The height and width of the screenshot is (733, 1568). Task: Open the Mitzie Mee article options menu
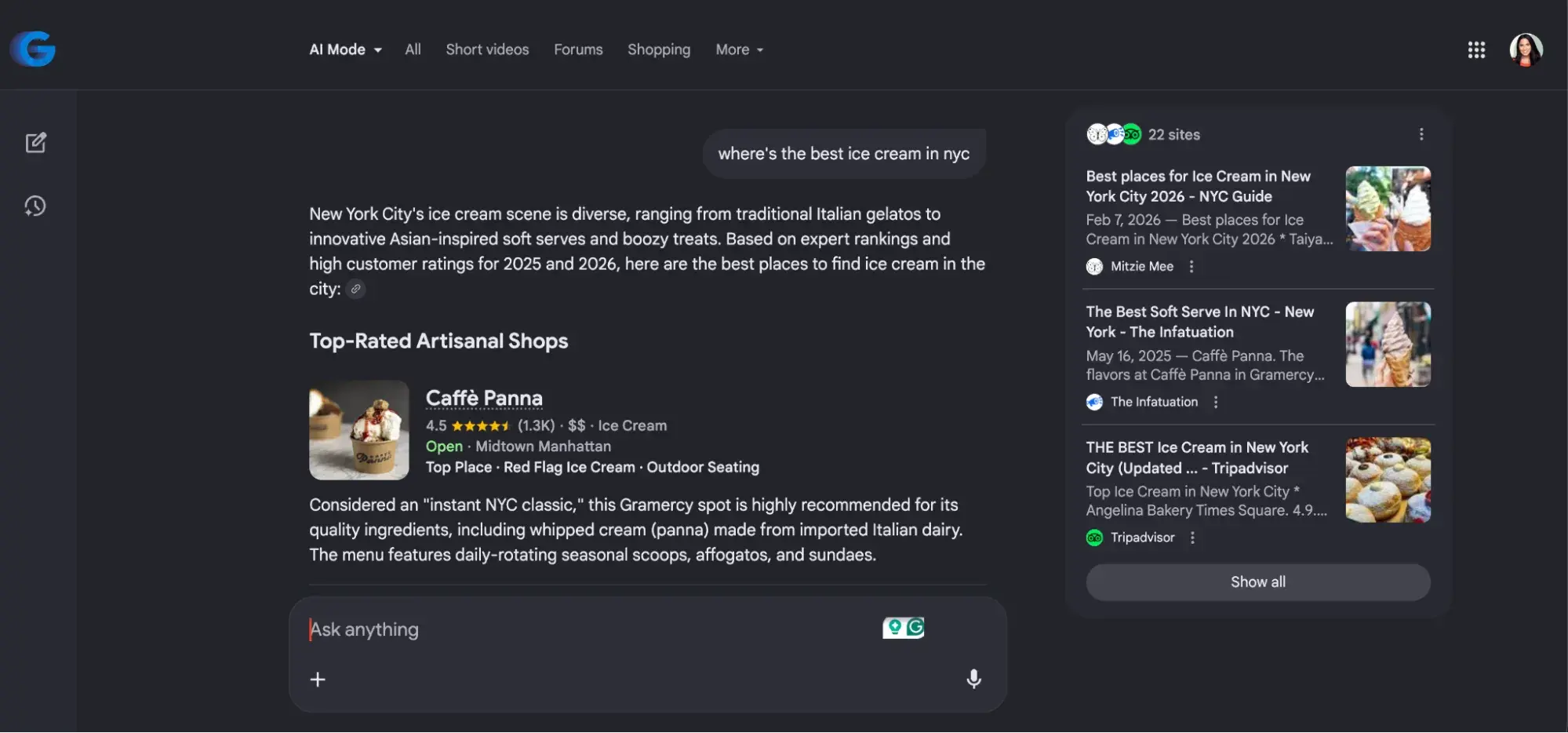coord(1191,266)
